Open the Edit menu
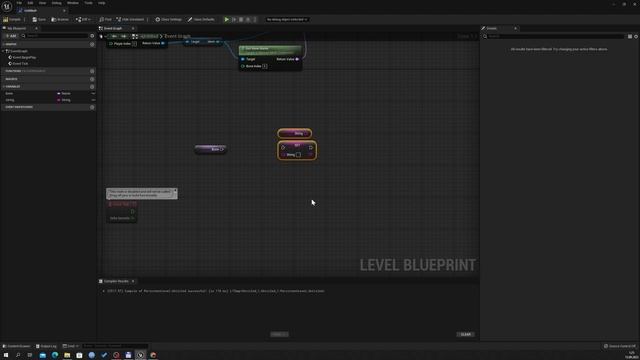Image resolution: width=640 pixels, height=360 pixels. [x=30, y=3]
